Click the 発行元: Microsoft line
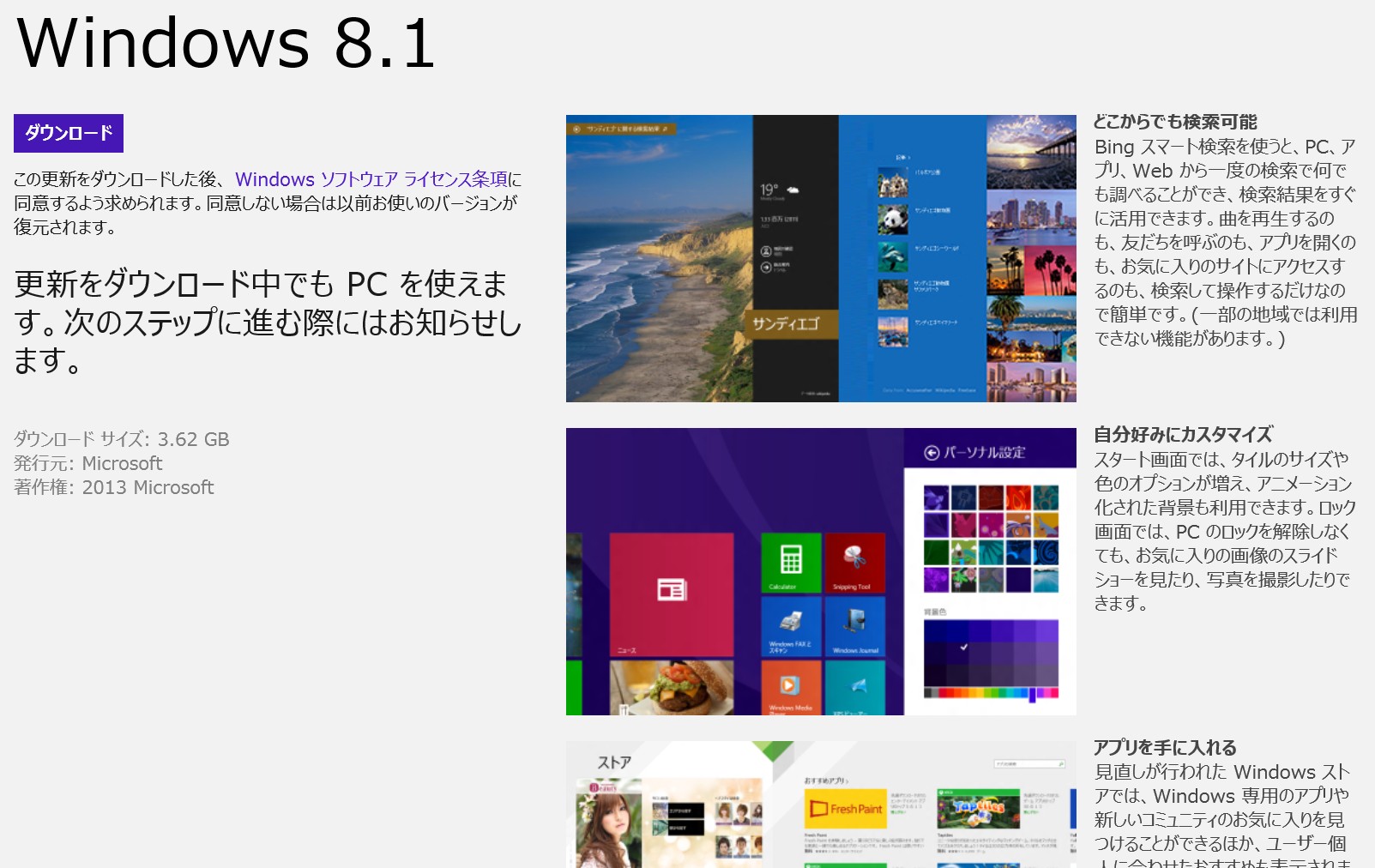Screen dimensions: 1375x868 point(88,463)
